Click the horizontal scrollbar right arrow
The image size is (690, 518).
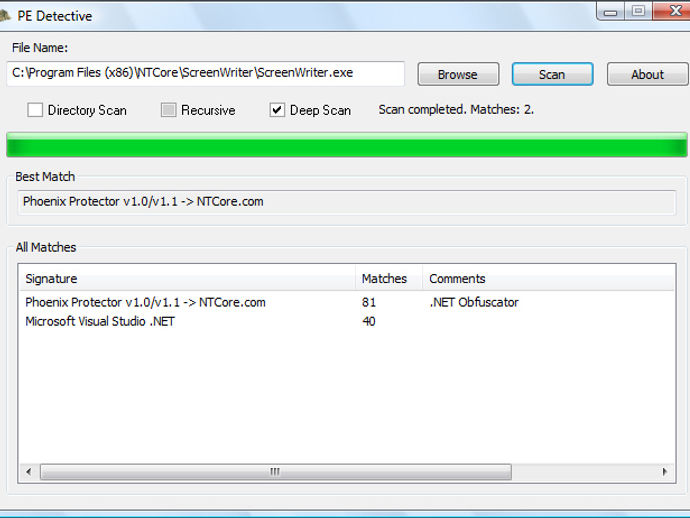point(664,472)
